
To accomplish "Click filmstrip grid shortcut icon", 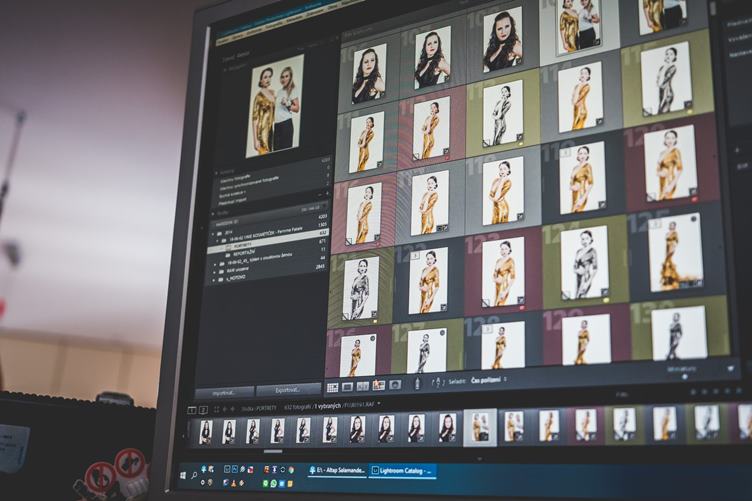I will tap(216, 409).
